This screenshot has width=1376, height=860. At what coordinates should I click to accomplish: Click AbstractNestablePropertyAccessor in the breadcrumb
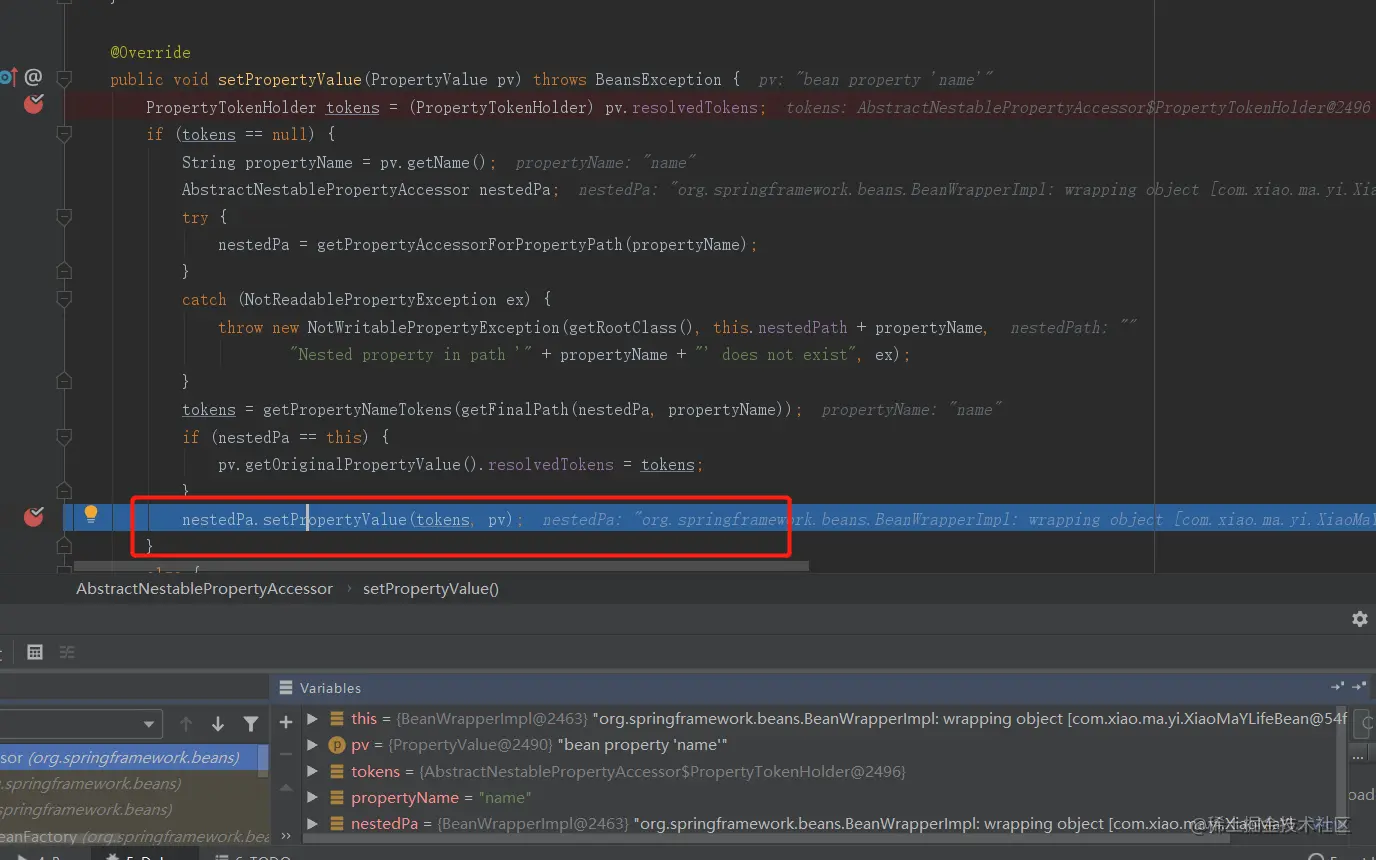pos(204,589)
